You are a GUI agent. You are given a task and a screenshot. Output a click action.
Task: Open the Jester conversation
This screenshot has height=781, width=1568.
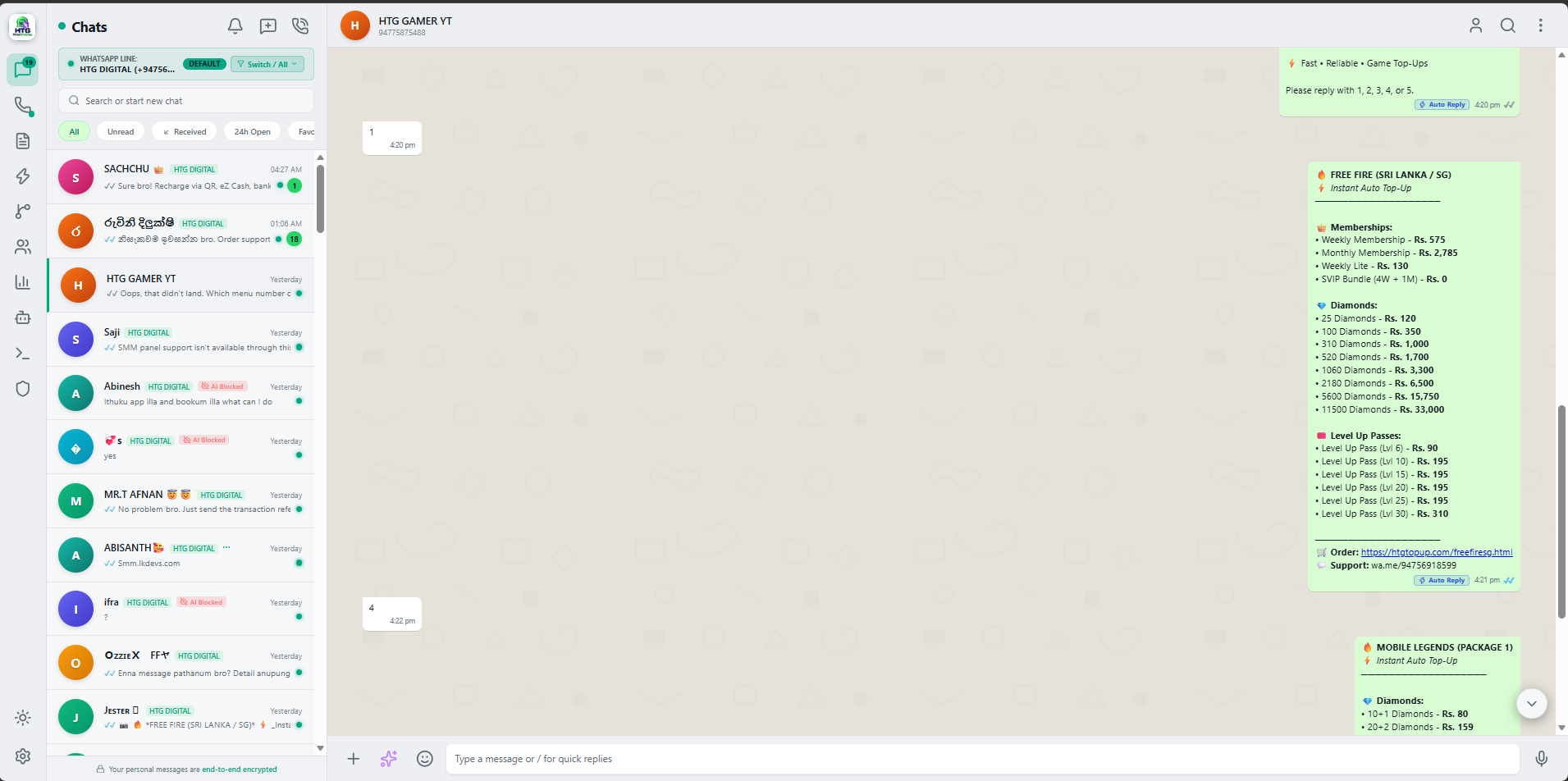coord(181,717)
